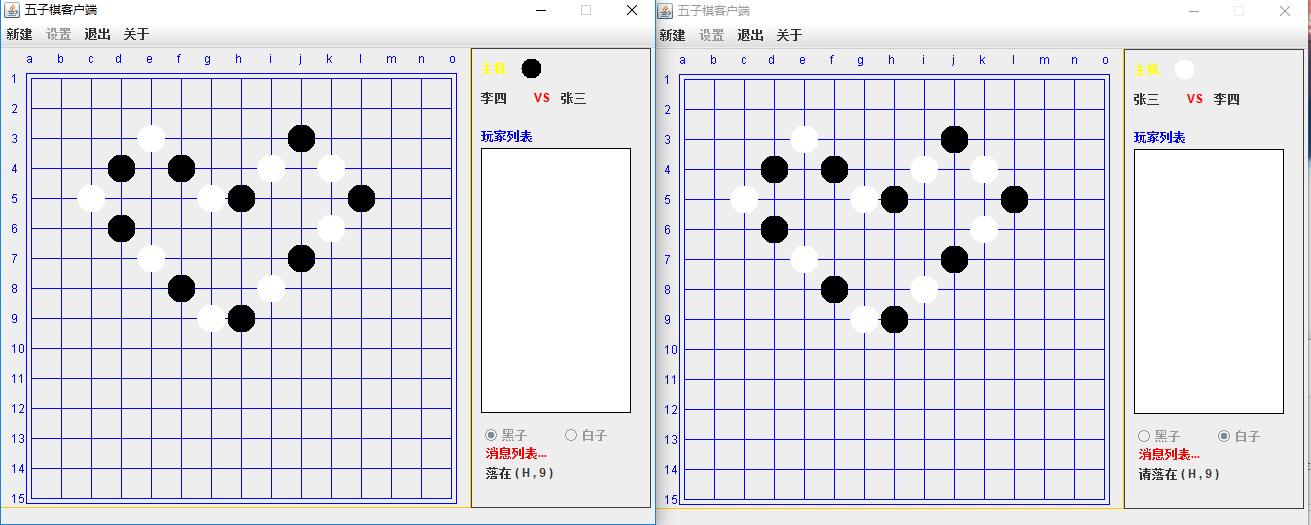
Task: Click the player list box in right window
Action: (1209, 281)
